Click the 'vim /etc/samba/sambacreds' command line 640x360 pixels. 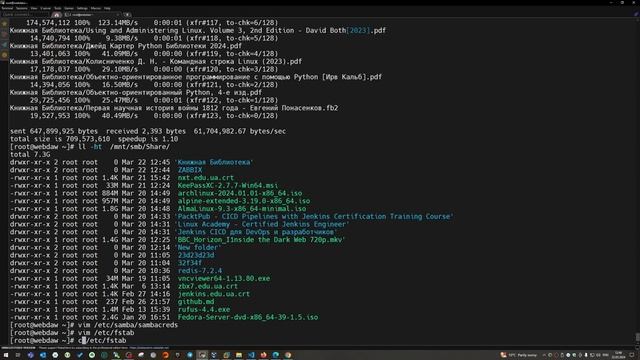coord(128,325)
